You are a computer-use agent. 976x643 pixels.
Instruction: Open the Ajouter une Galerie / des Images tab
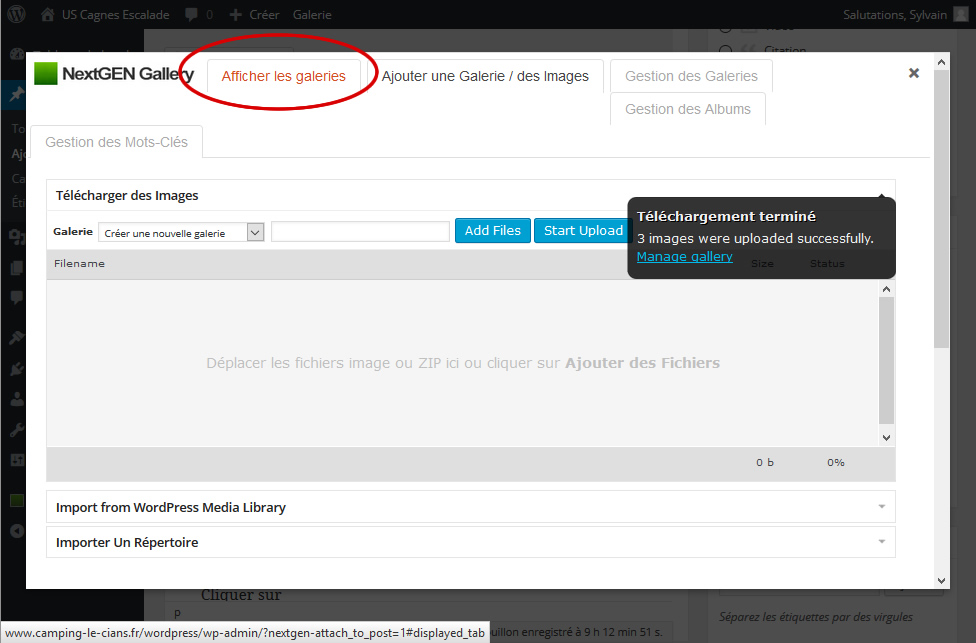pyautogui.click(x=485, y=76)
